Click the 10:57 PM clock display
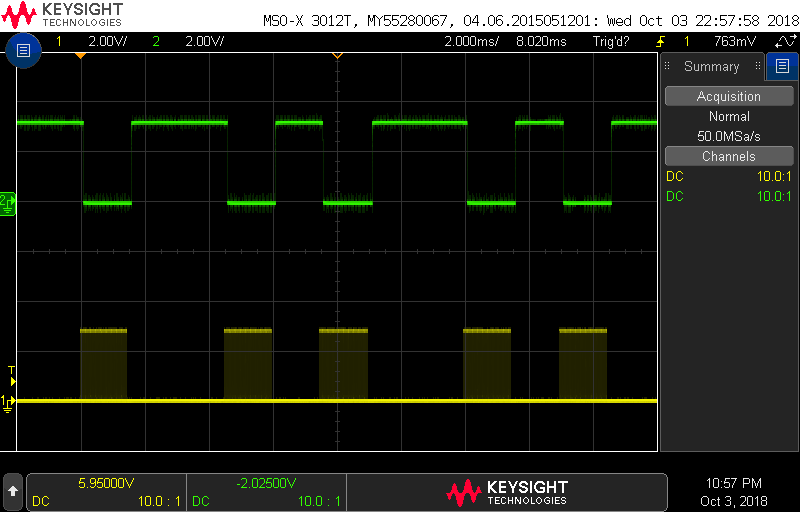Image resolution: width=800 pixels, height=512 pixels. pyautogui.click(x=733, y=483)
